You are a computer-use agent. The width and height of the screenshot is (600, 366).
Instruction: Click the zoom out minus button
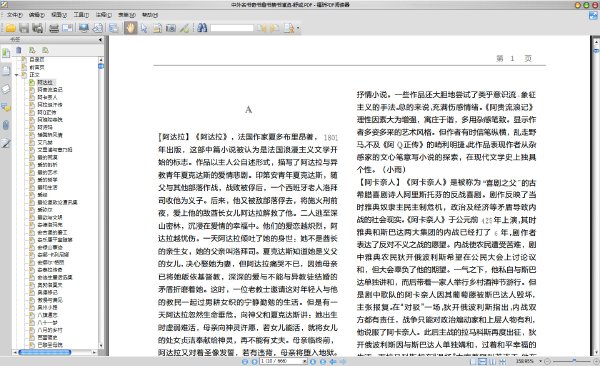[547, 361]
